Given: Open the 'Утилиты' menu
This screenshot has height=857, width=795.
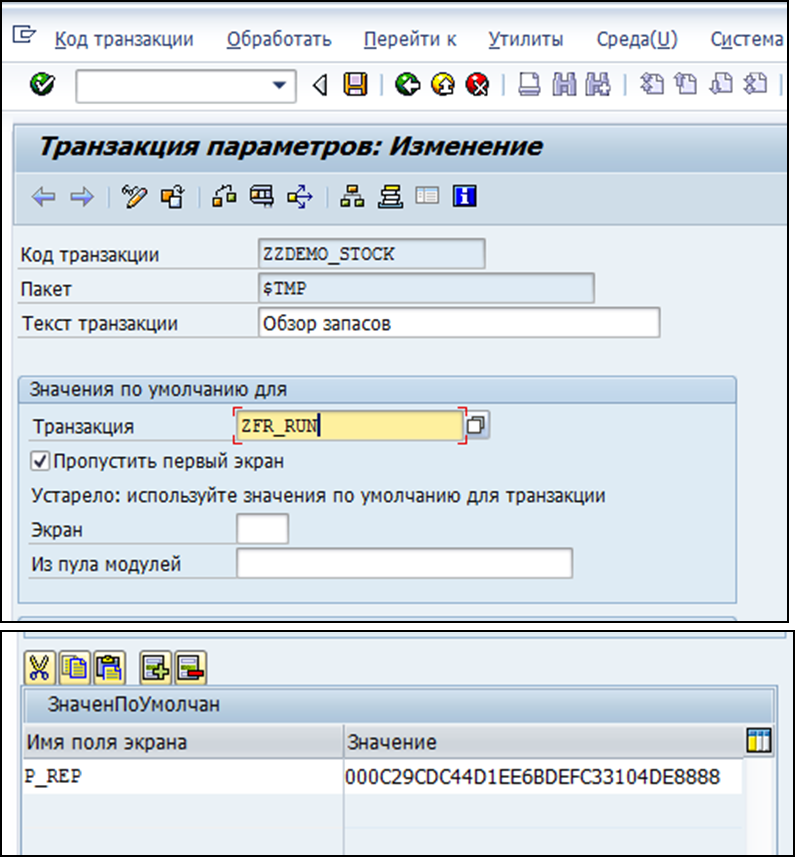Looking at the screenshot, I should click(525, 40).
